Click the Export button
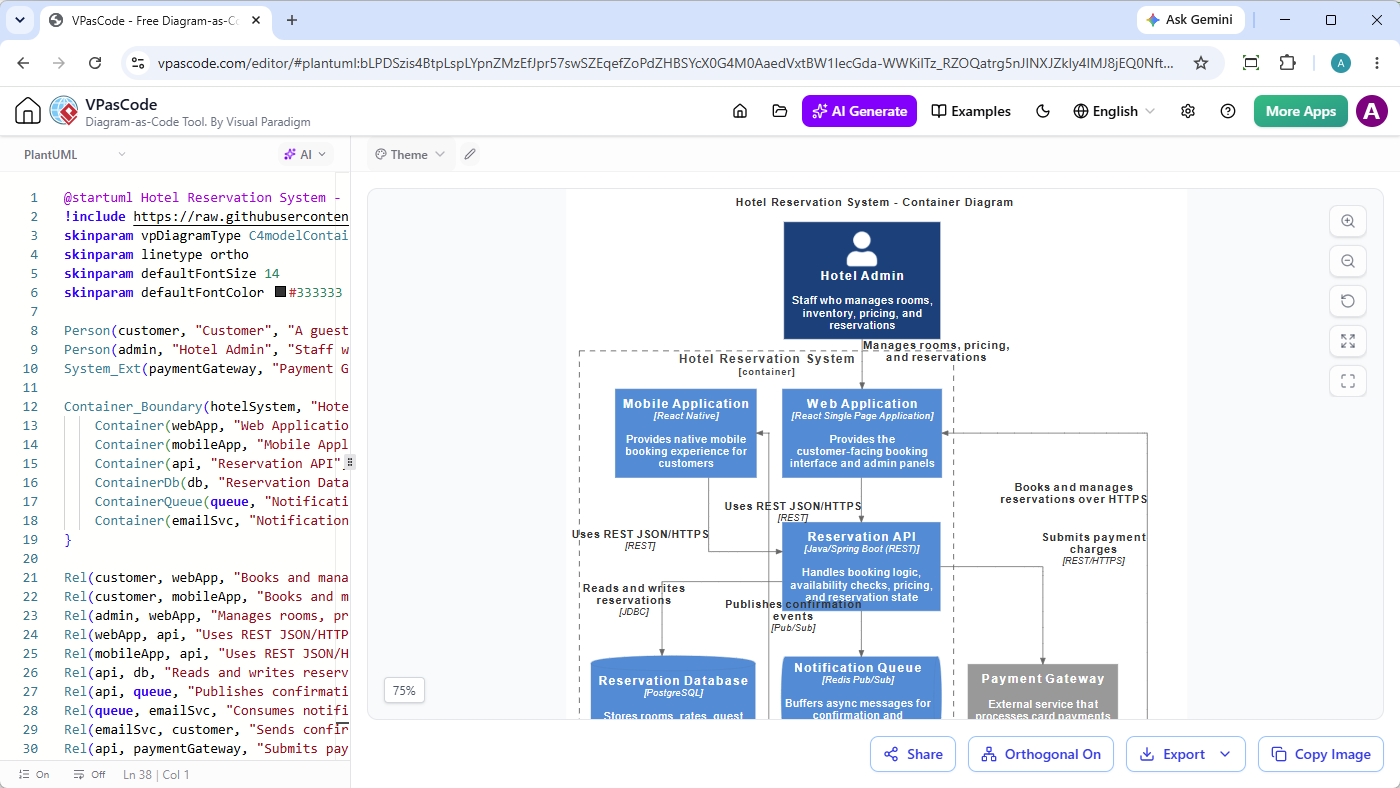1400x788 pixels. 1173,754
